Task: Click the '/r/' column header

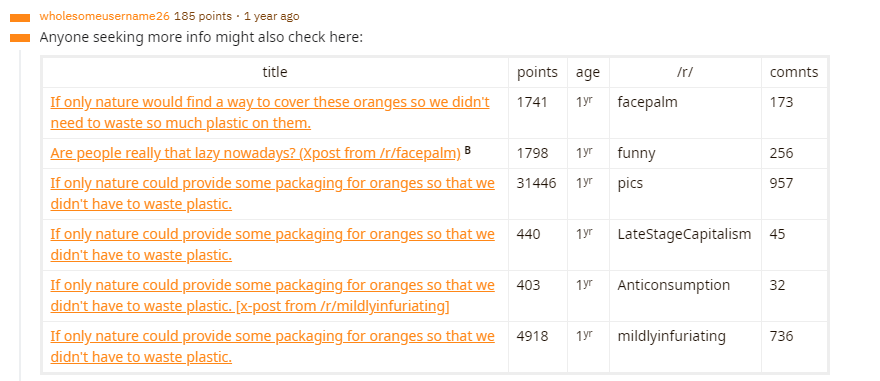Action: pos(685,72)
